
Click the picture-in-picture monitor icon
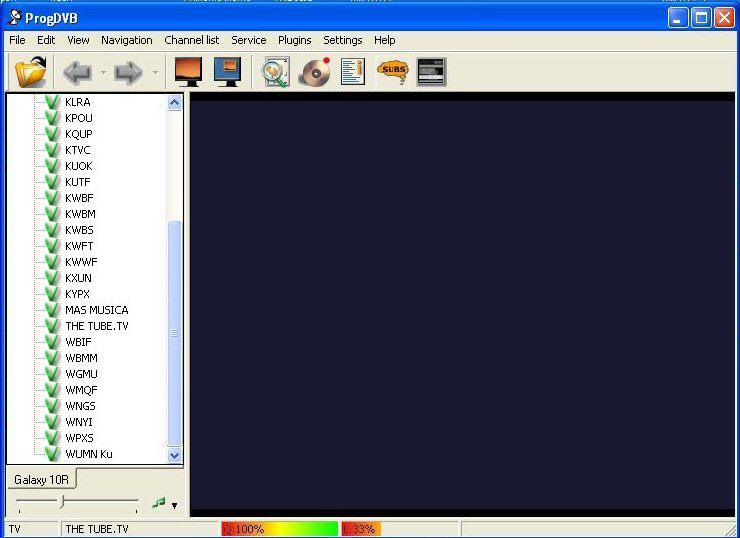[227, 72]
